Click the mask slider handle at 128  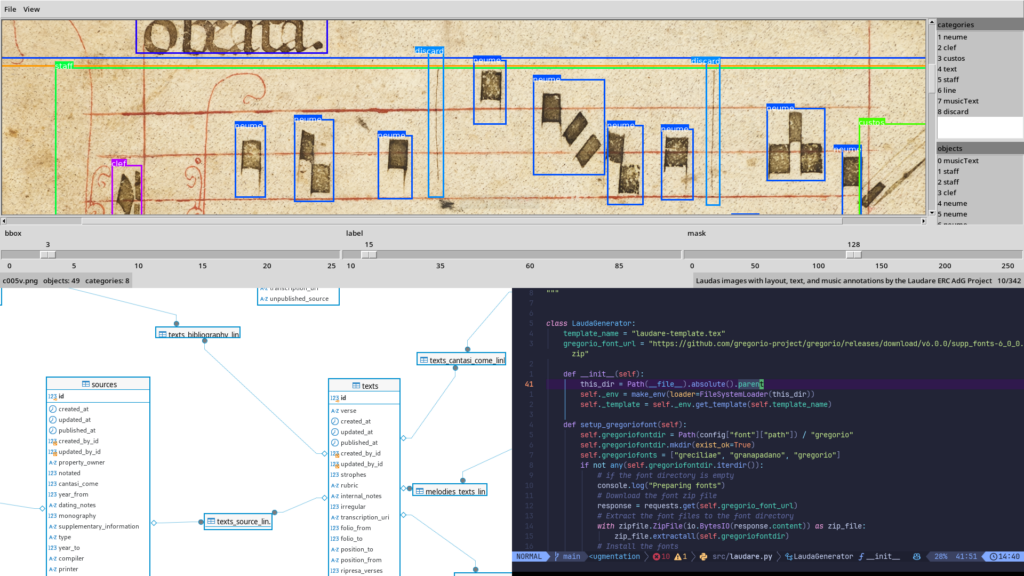pos(854,255)
